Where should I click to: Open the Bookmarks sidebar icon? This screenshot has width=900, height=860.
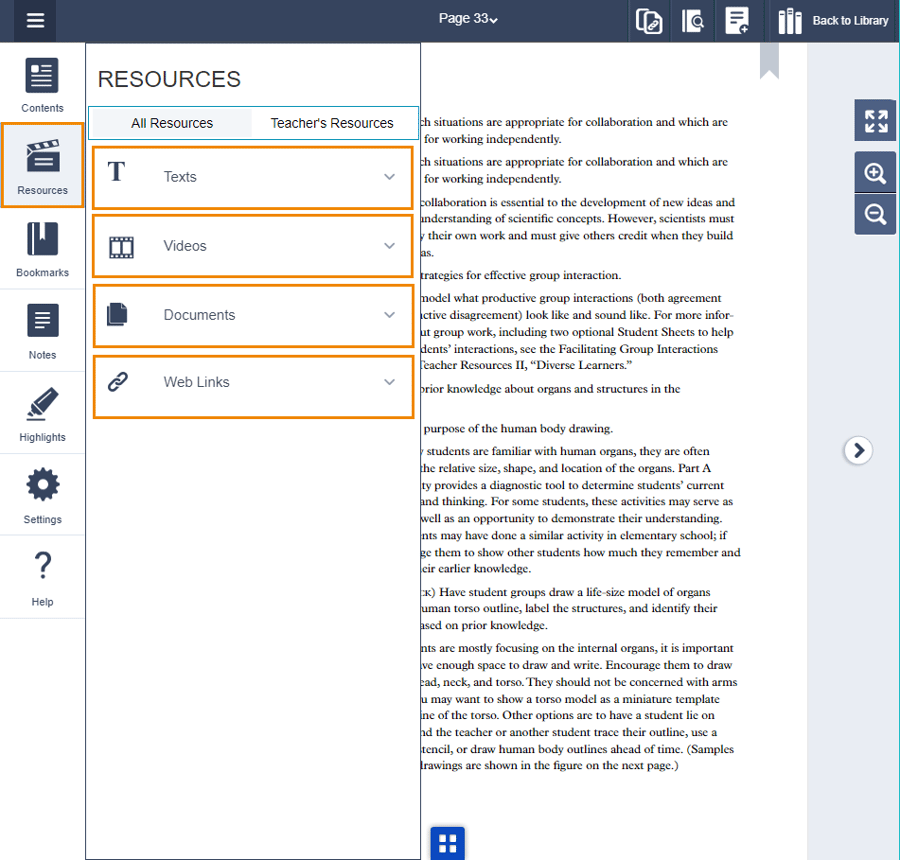(x=42, y=248)
